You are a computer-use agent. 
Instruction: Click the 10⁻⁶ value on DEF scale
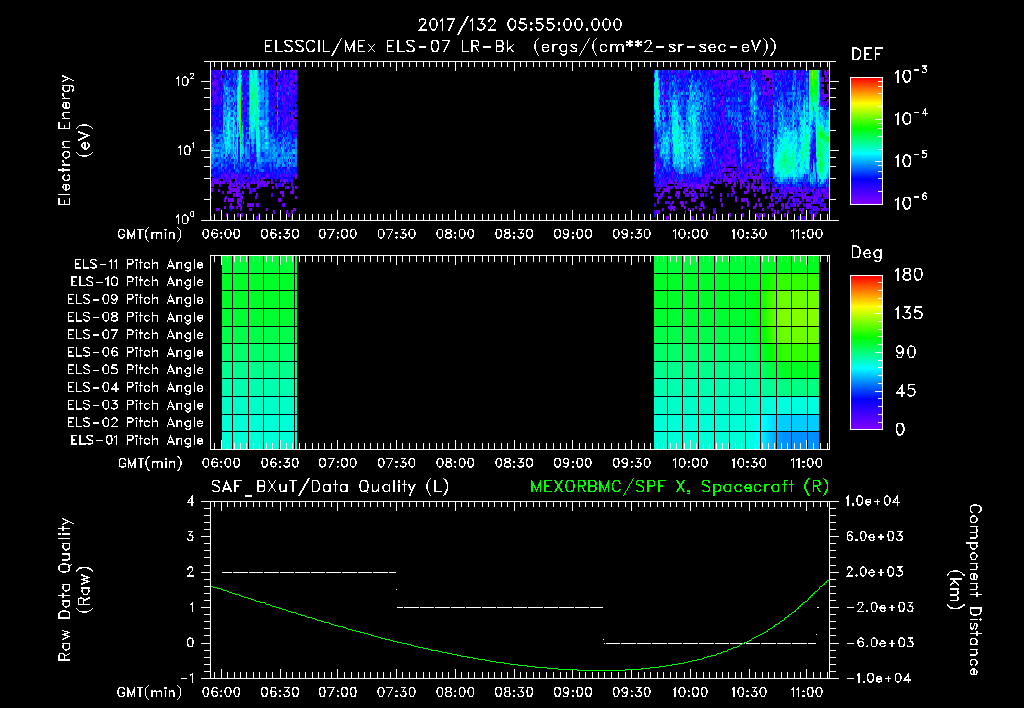[910, 202]
